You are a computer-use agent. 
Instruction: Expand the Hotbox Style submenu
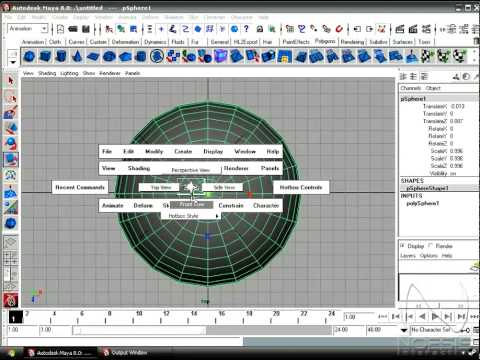point(191,216)
